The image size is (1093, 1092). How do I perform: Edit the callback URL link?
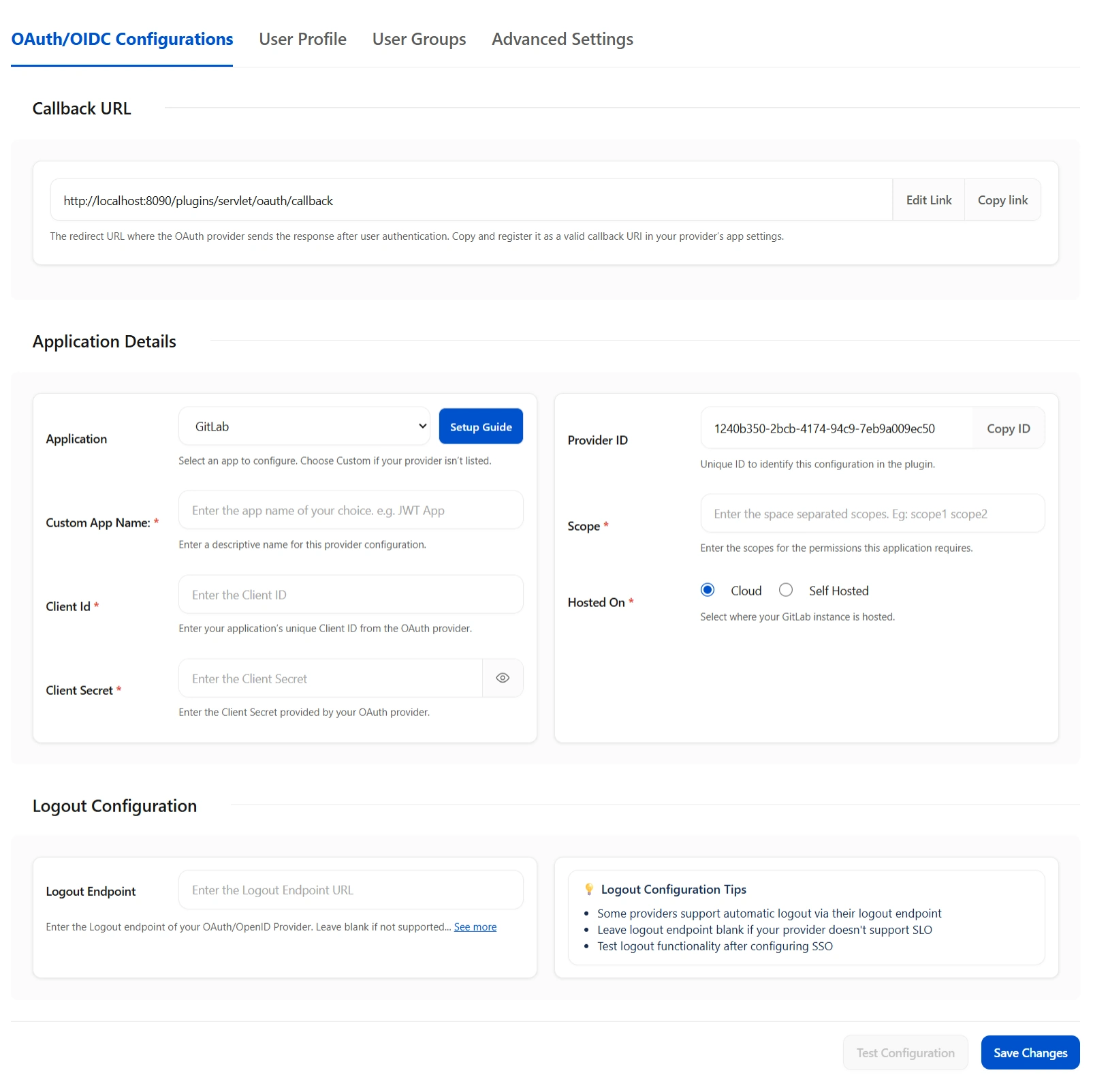coord(928,199)
